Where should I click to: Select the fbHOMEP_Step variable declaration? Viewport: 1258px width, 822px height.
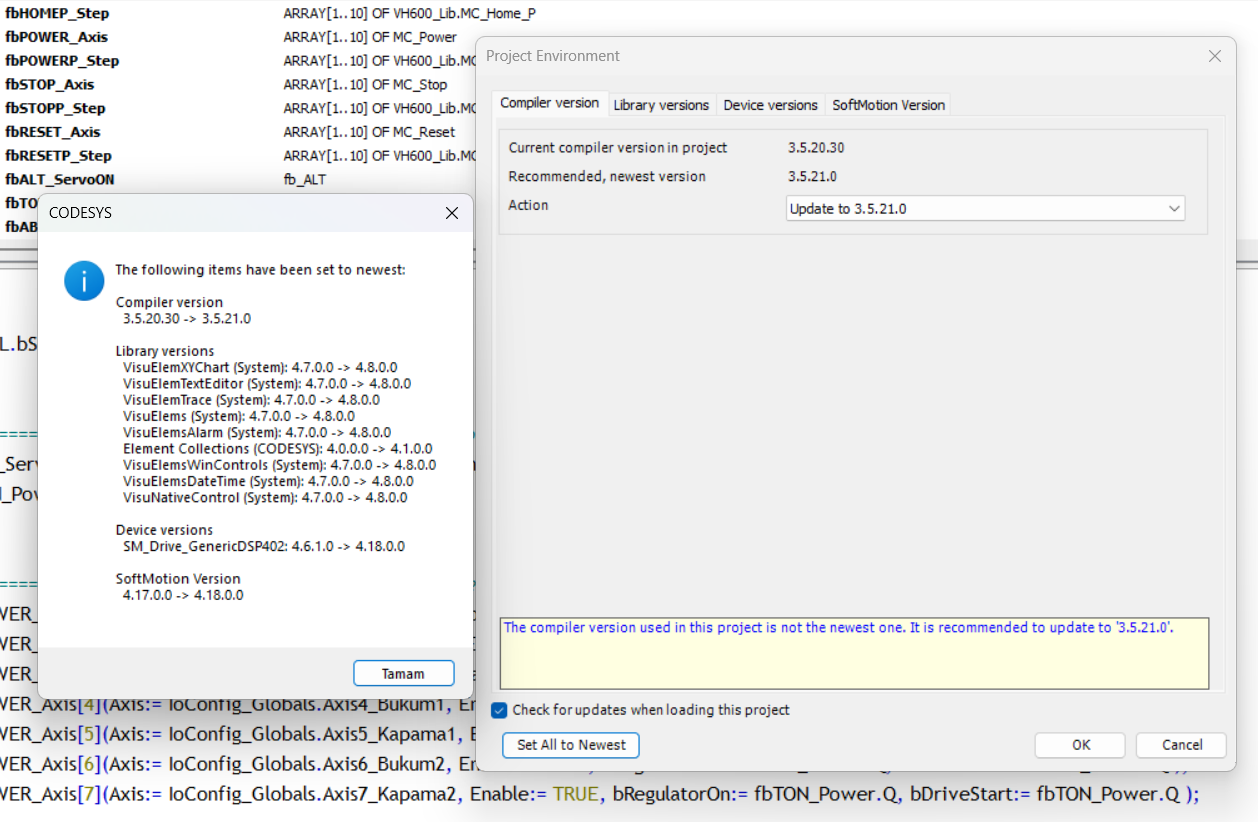[x=57, y=14]
